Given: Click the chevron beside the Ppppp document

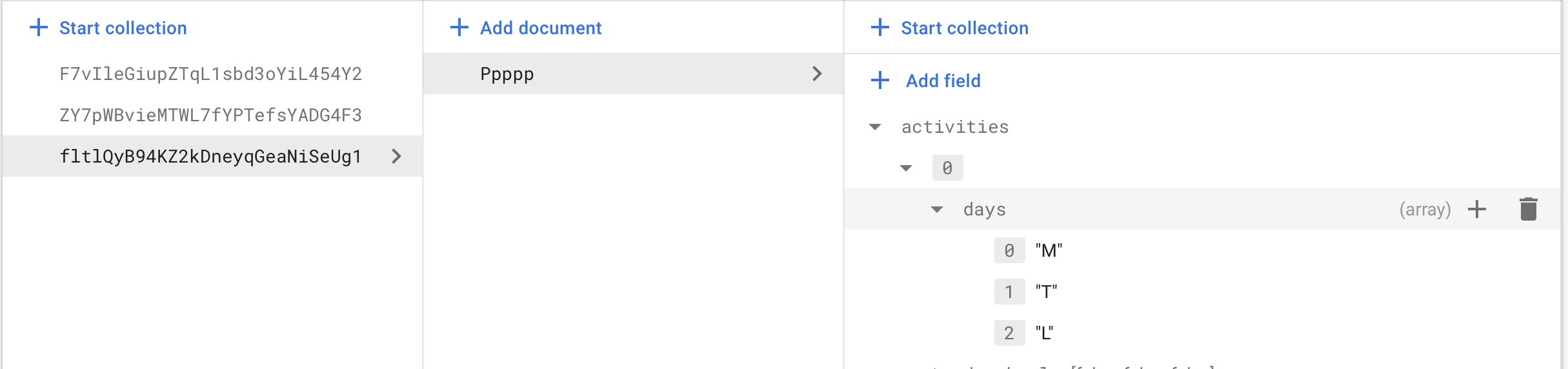Looking at the screenshot, I should 817,74.
